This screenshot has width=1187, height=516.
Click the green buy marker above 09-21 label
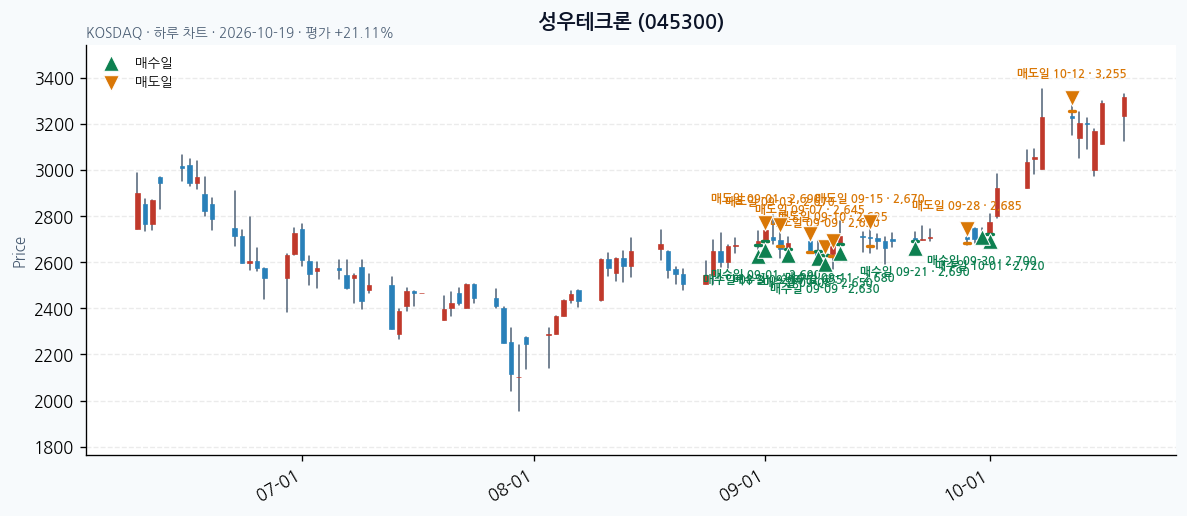tap(915, 248)
